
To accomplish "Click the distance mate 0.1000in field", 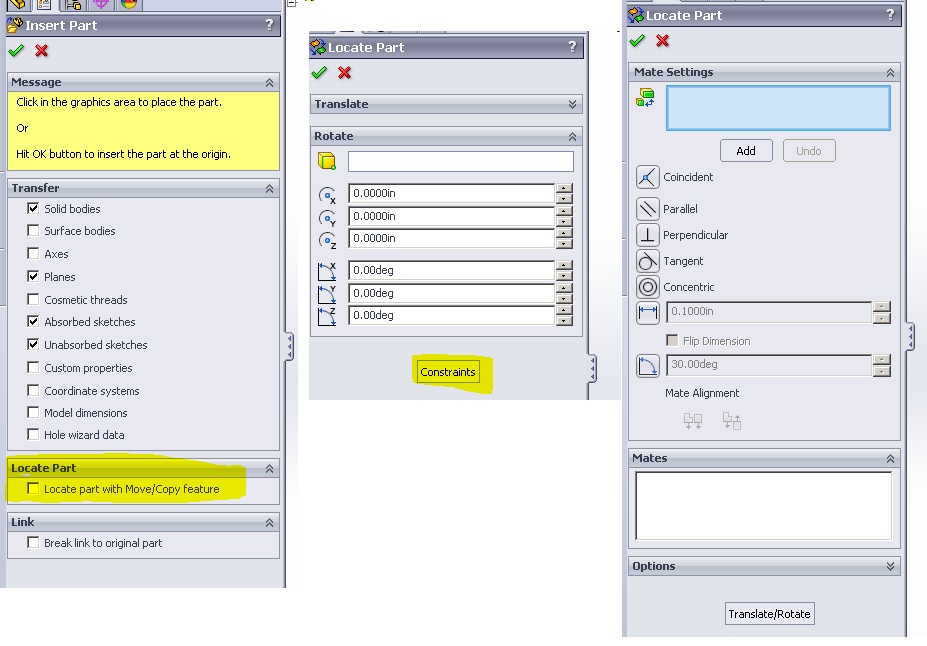I will coord(769,311).
